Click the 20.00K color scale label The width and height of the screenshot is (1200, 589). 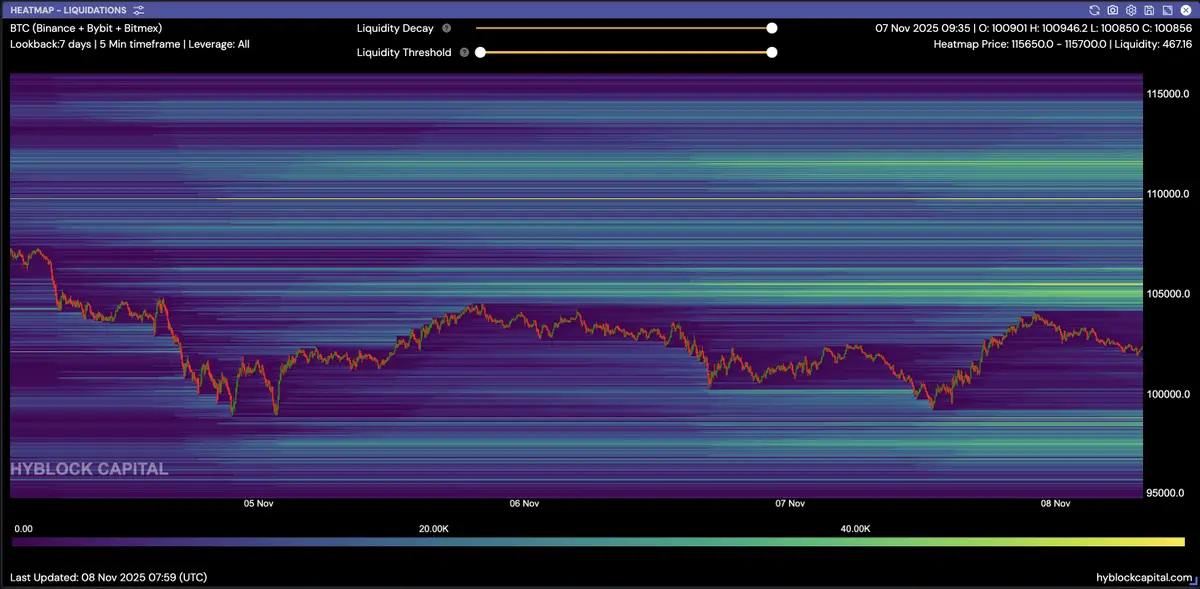[x=434, y=528]
